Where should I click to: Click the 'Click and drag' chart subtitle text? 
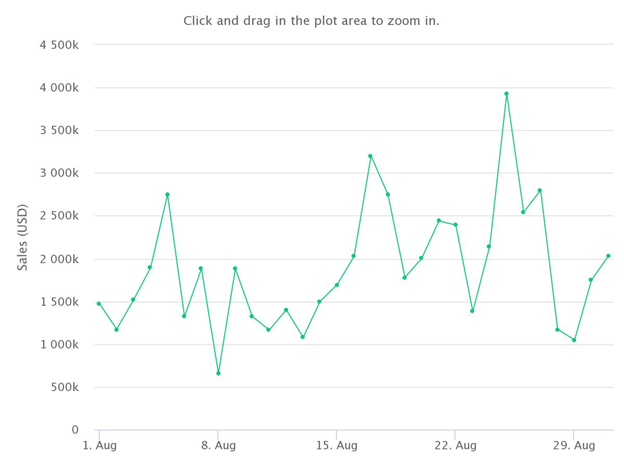pos(311,21)
